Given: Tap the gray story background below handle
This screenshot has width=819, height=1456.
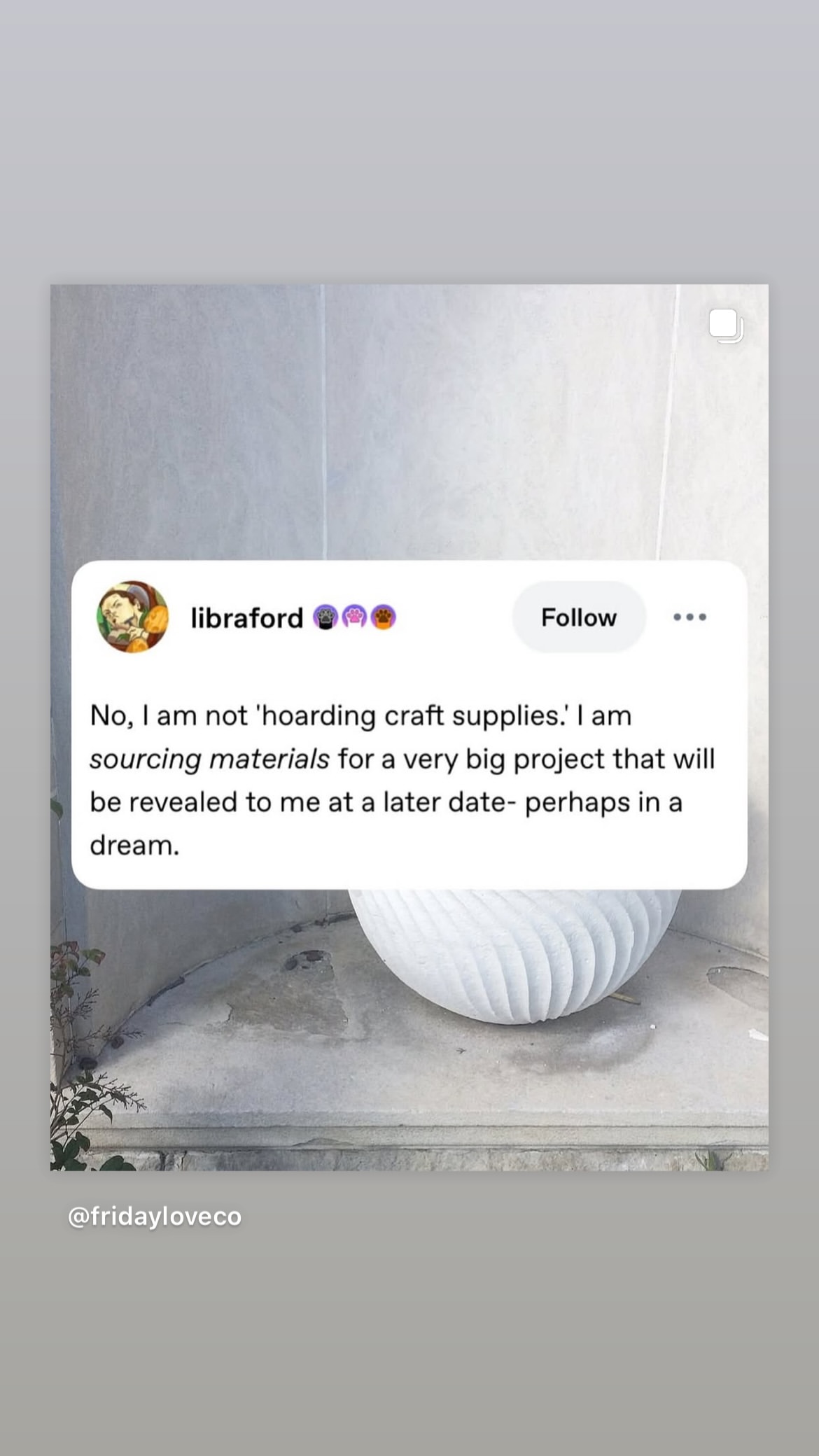Looking at the screenshot, I should click(409, 1344).
